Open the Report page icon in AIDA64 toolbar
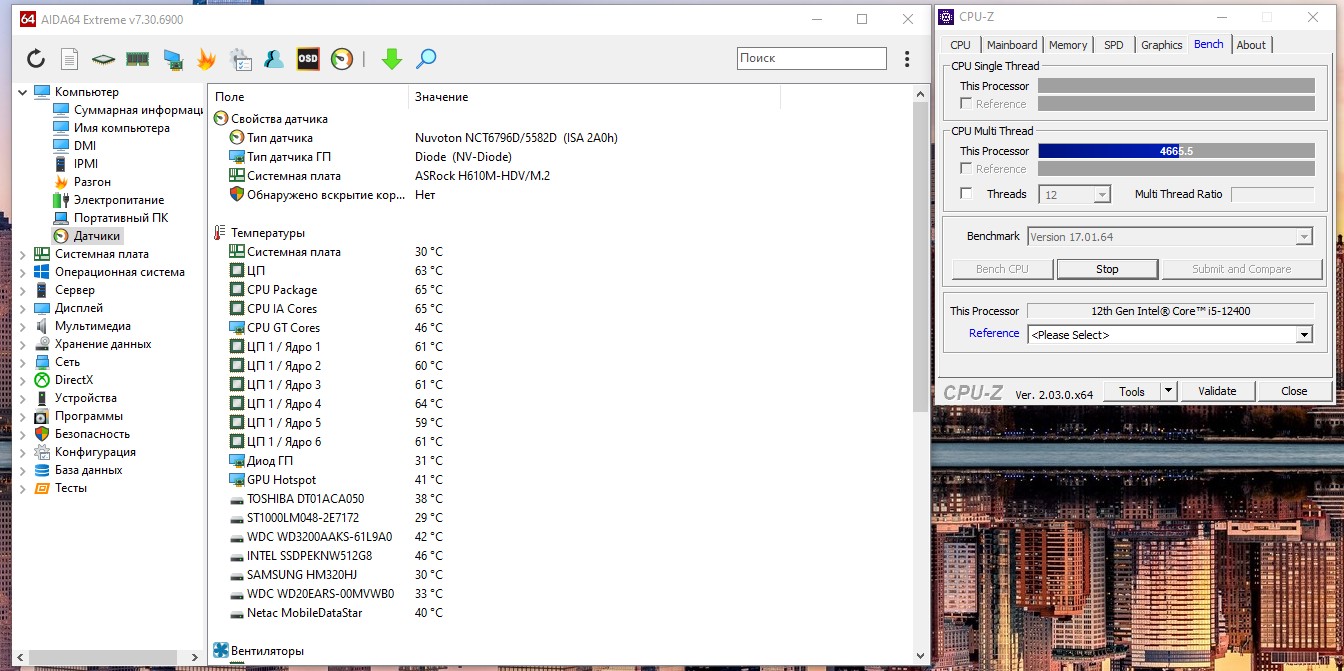 pyautogui.click(x=69, y=59)
